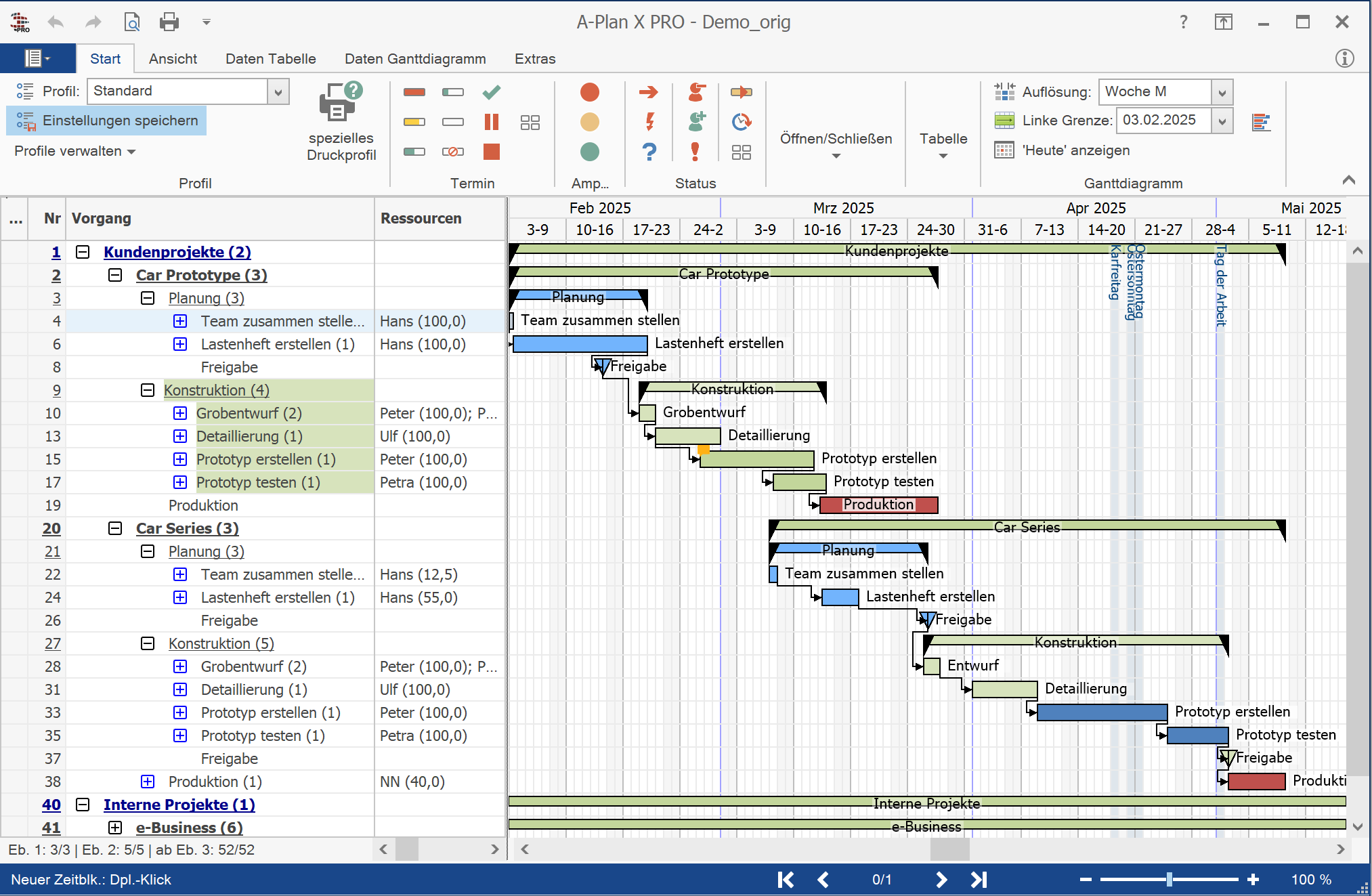Click the Gantt bar layout icon beside Linke Grenze

click(x=1261, y=122)
